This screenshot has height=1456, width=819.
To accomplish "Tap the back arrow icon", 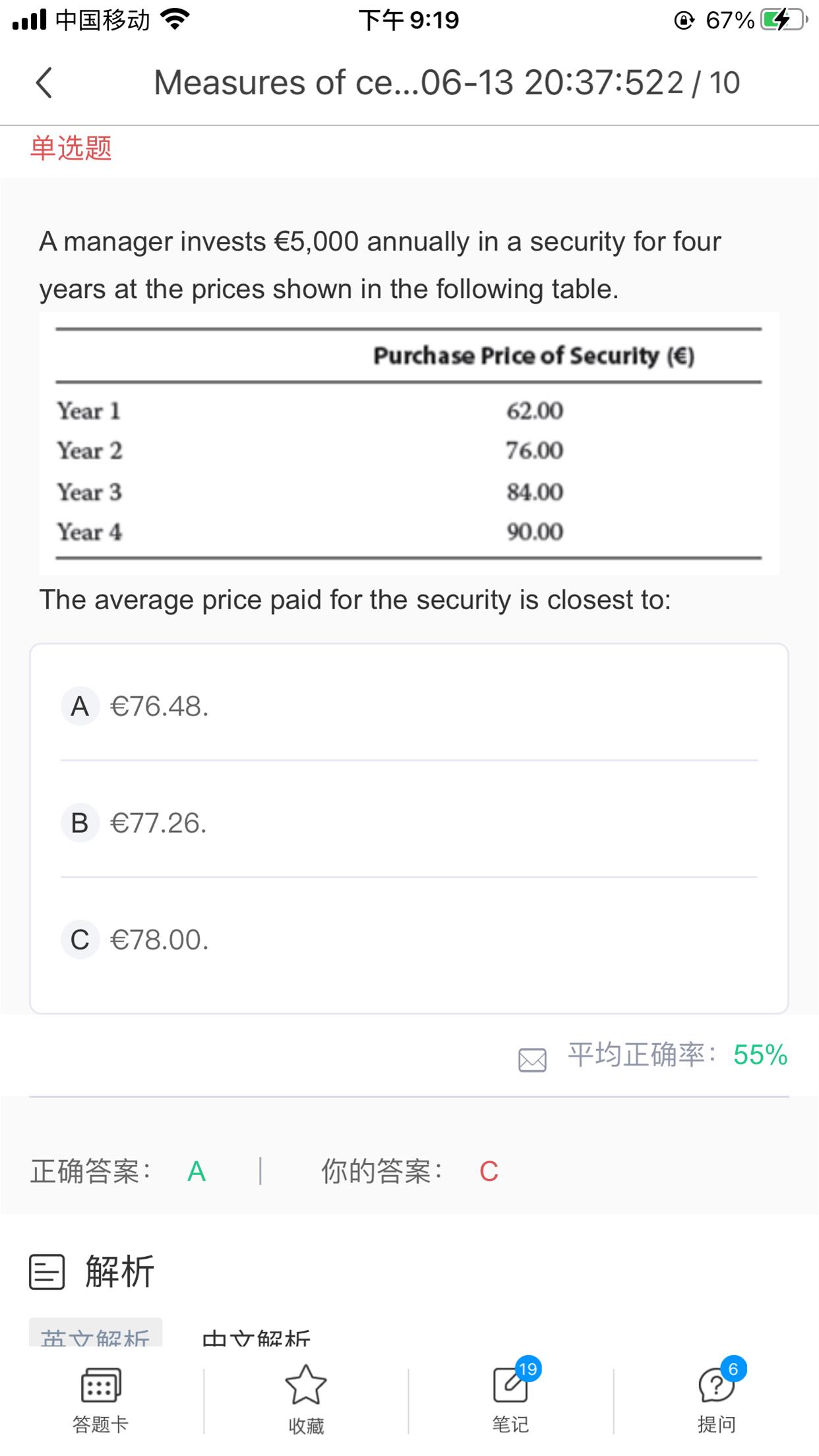I will (x=44, y=83).
